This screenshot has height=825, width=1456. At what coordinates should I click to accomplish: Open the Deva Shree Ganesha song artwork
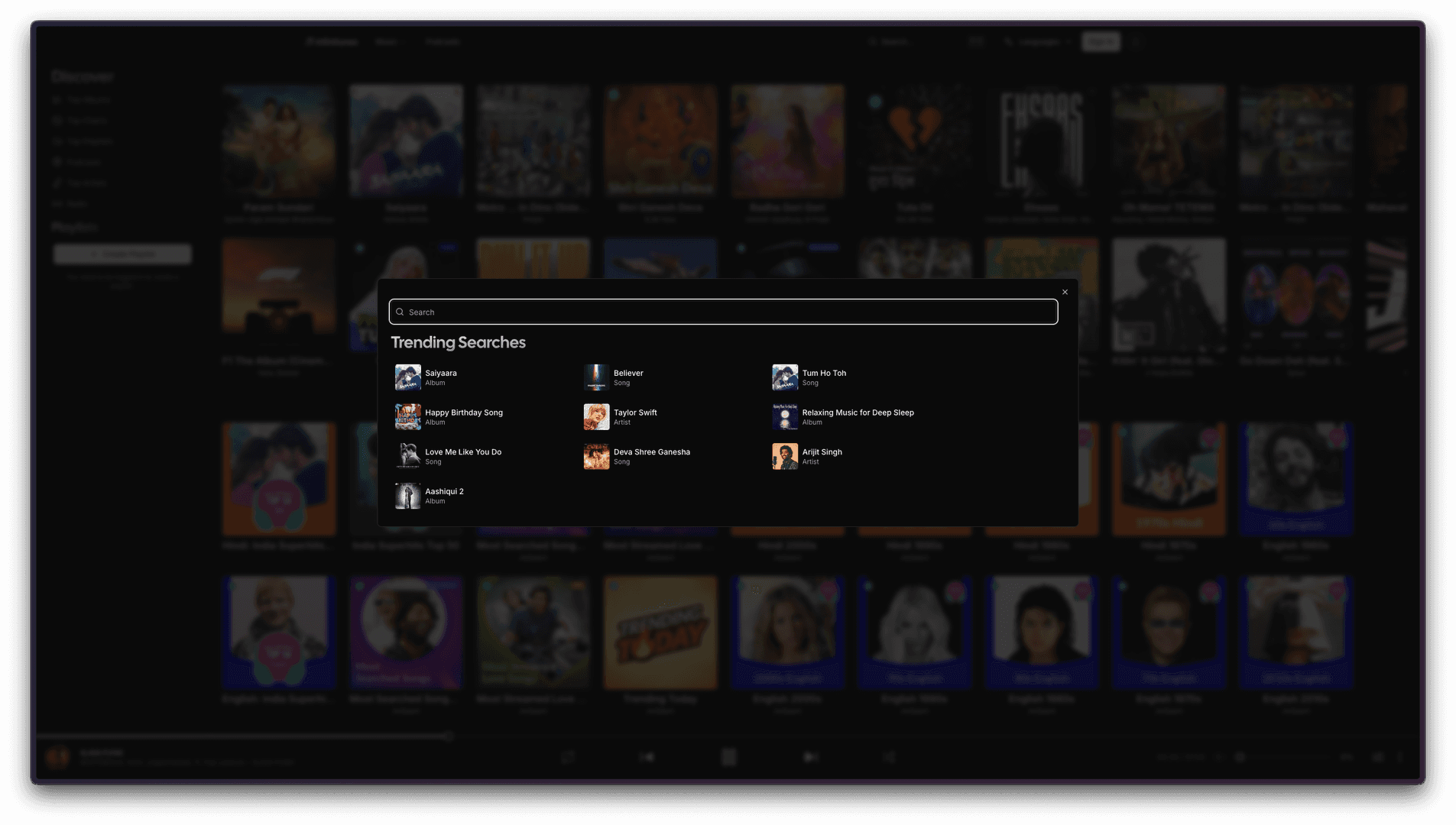point(596,456)
